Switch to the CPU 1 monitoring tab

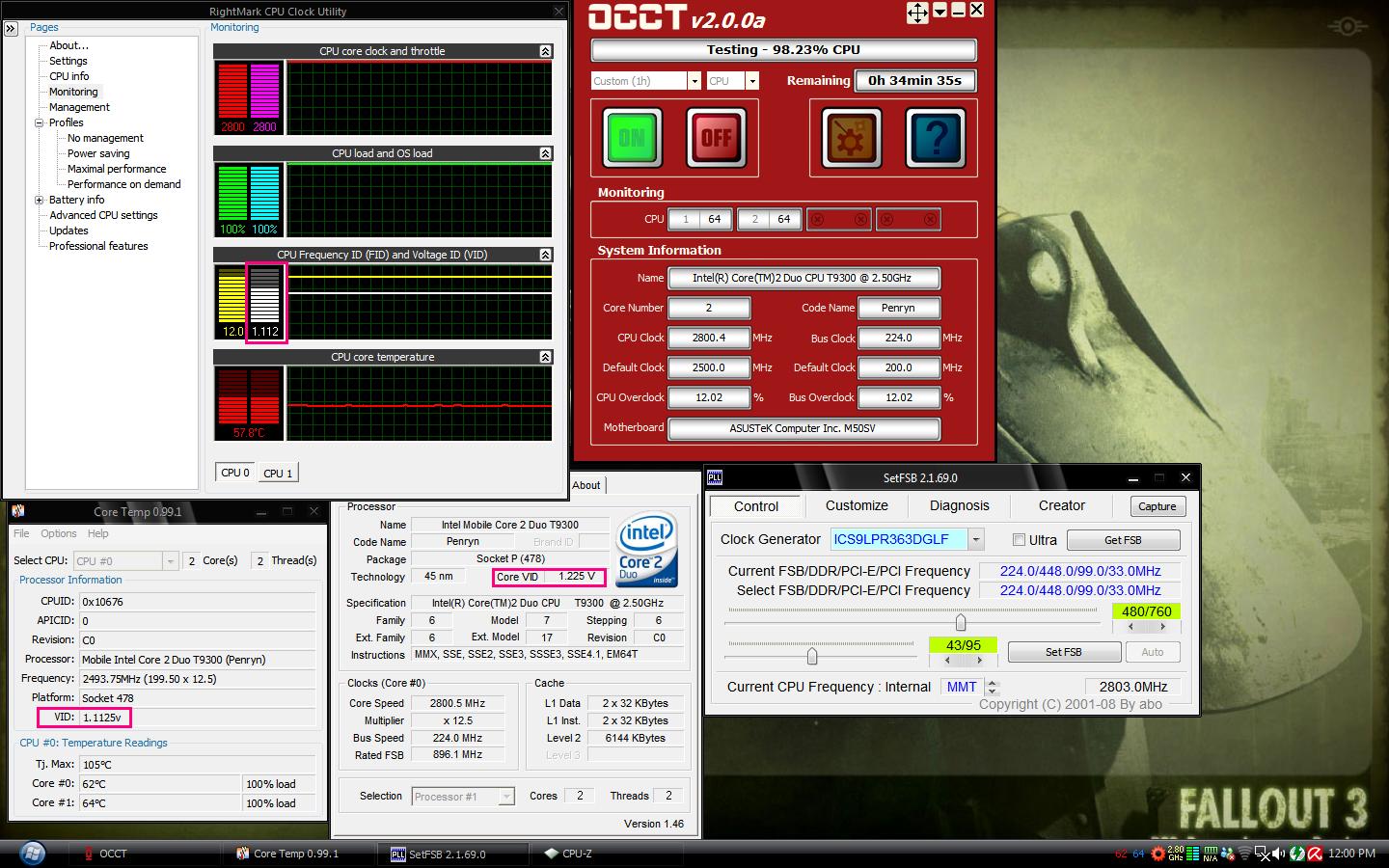[278, 473]
